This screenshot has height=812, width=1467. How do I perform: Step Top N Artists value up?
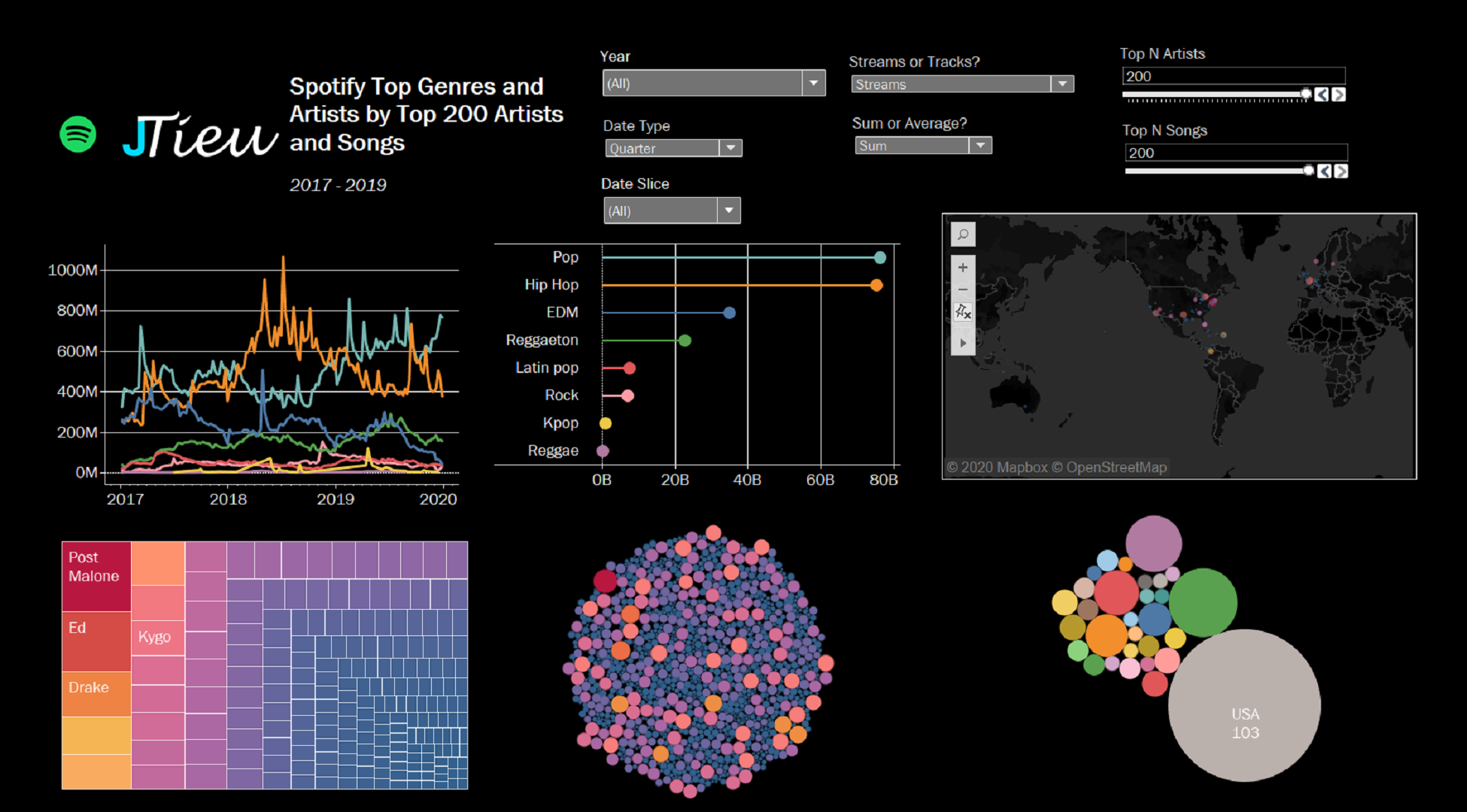1338,95
